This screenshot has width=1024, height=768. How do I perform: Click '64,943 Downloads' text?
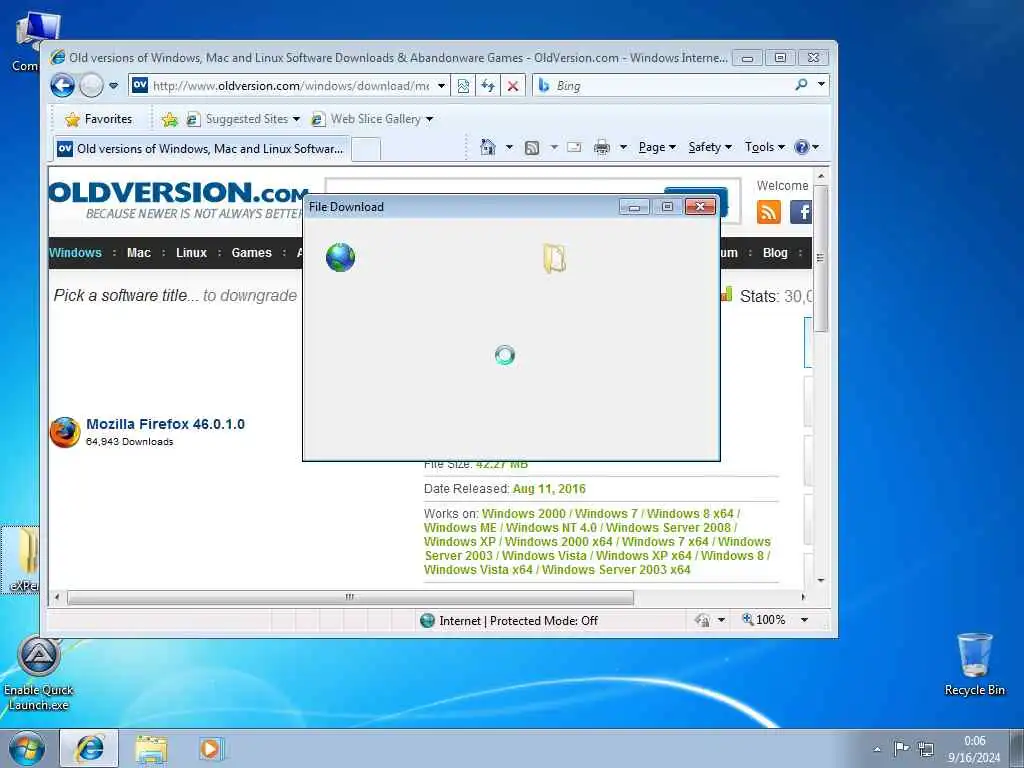click(129, 441)
